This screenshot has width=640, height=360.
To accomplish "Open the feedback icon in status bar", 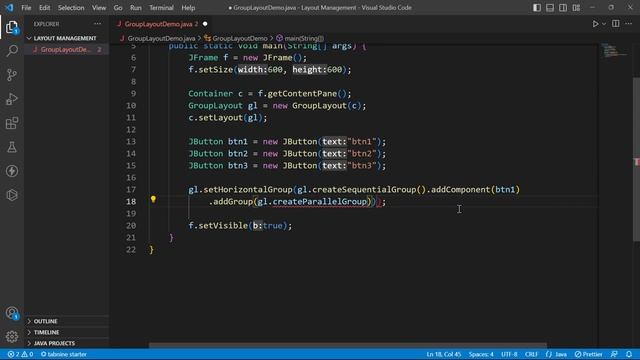I will click(x=614, y=354).
